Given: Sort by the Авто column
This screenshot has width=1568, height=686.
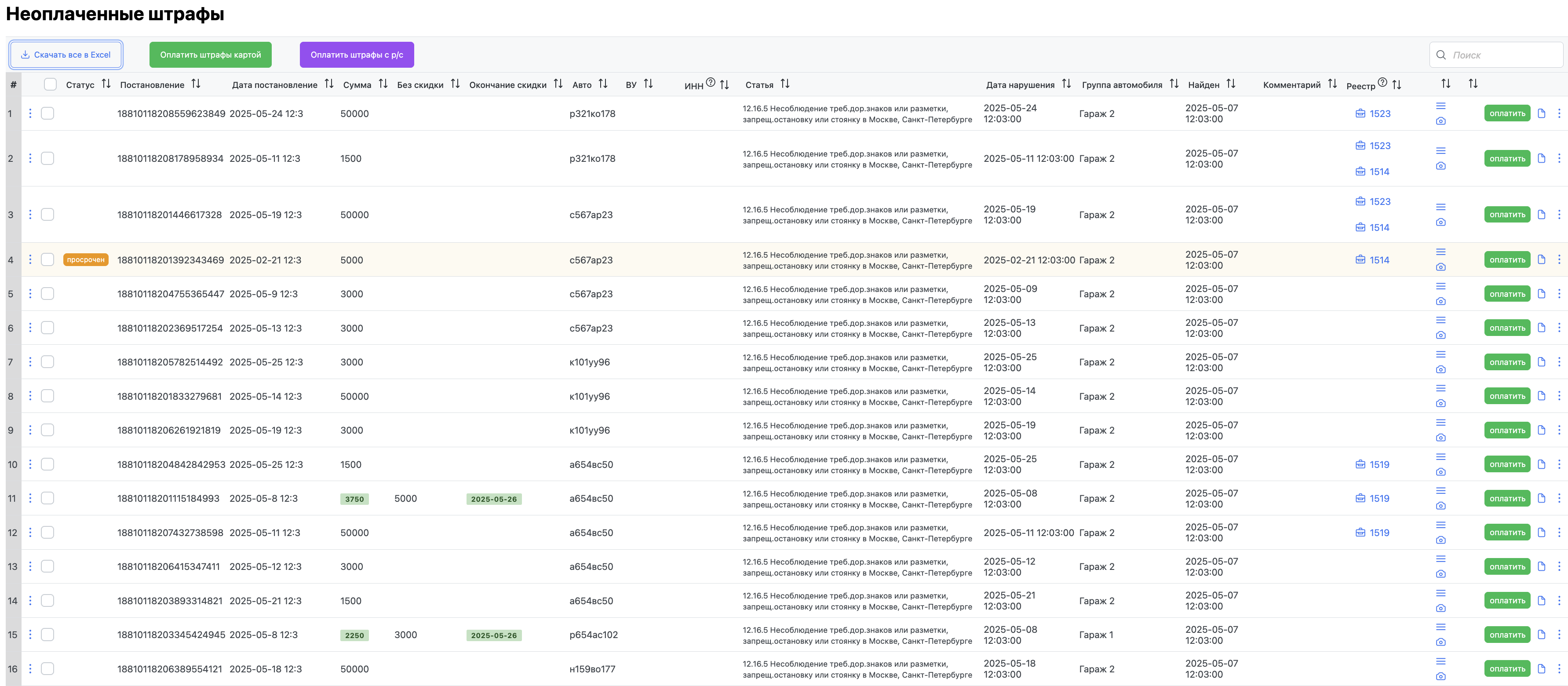Looking at the screenshot, I should coord(602,84).
